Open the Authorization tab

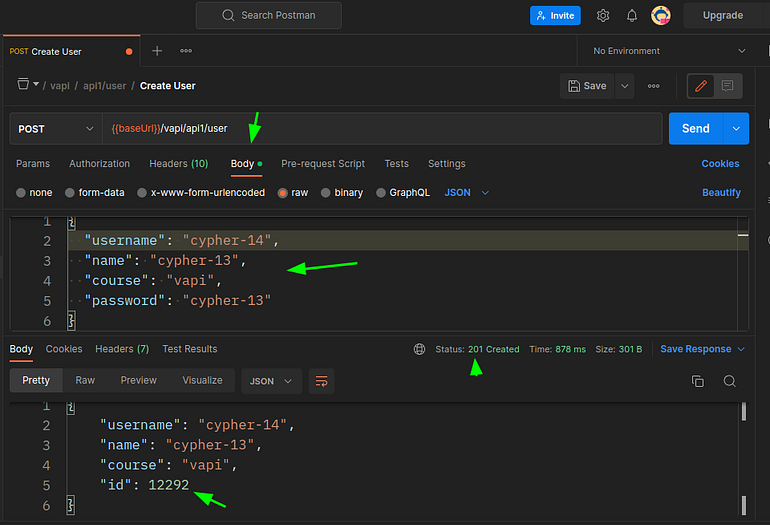[99, 164]
